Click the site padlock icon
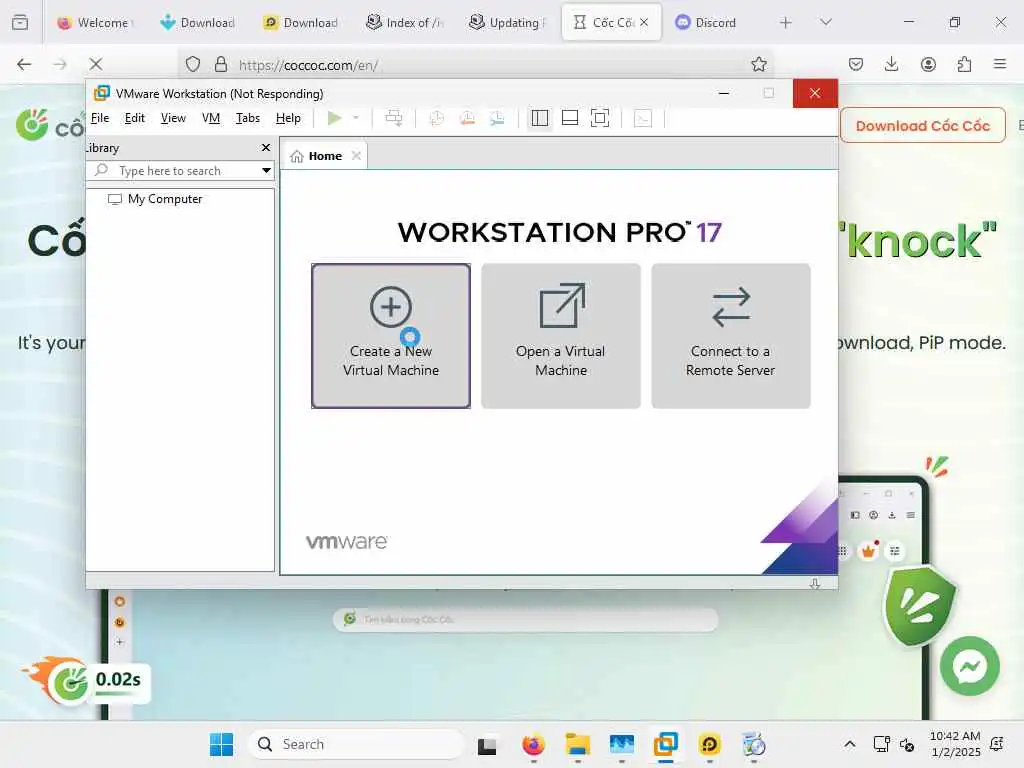The width and height of the screenshot is (1024, 768). pos(221,64)
